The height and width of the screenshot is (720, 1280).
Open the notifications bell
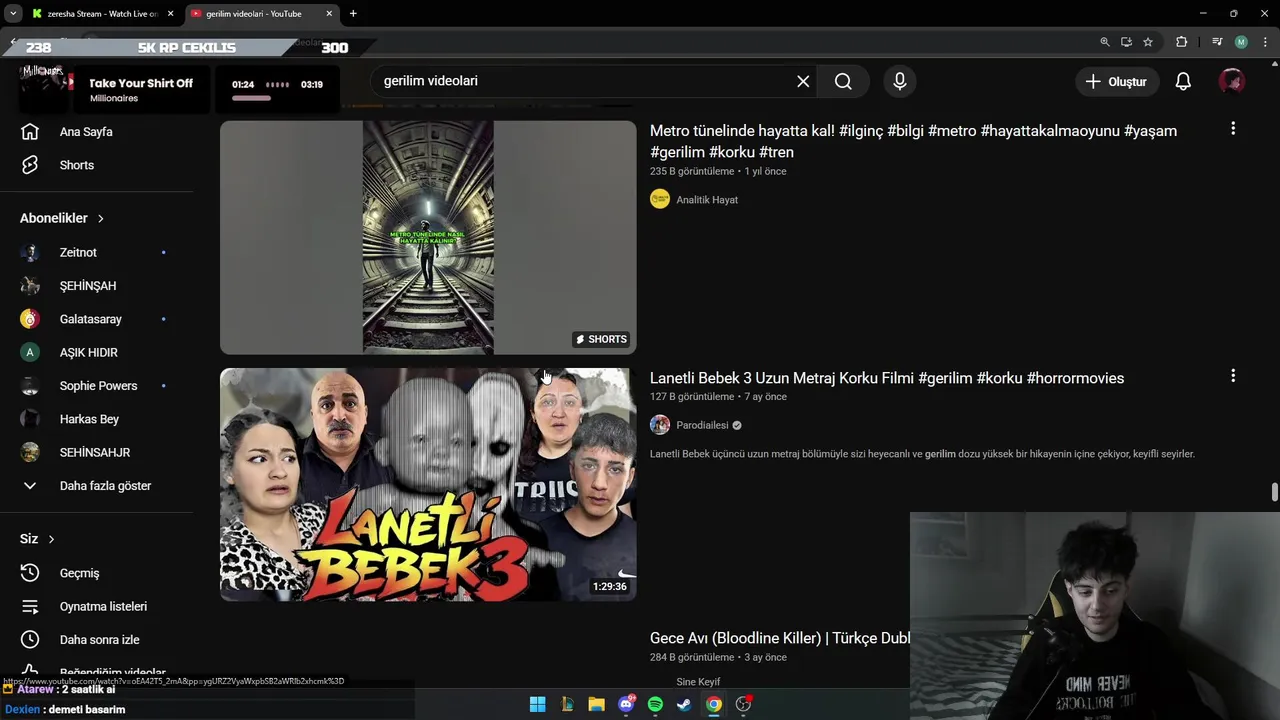(1183, 81)
